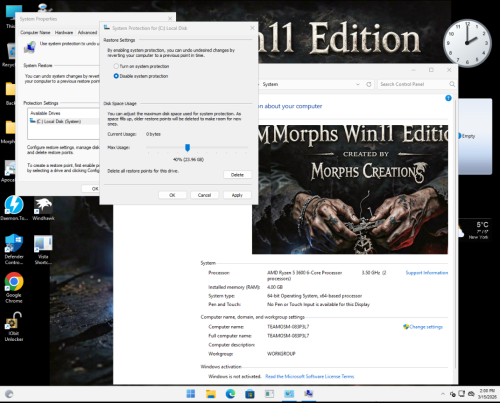The width and height of the screenshot is (500, 403).
Task: Launch Google Chrome from the desktop
Action: tap(14, 287)
